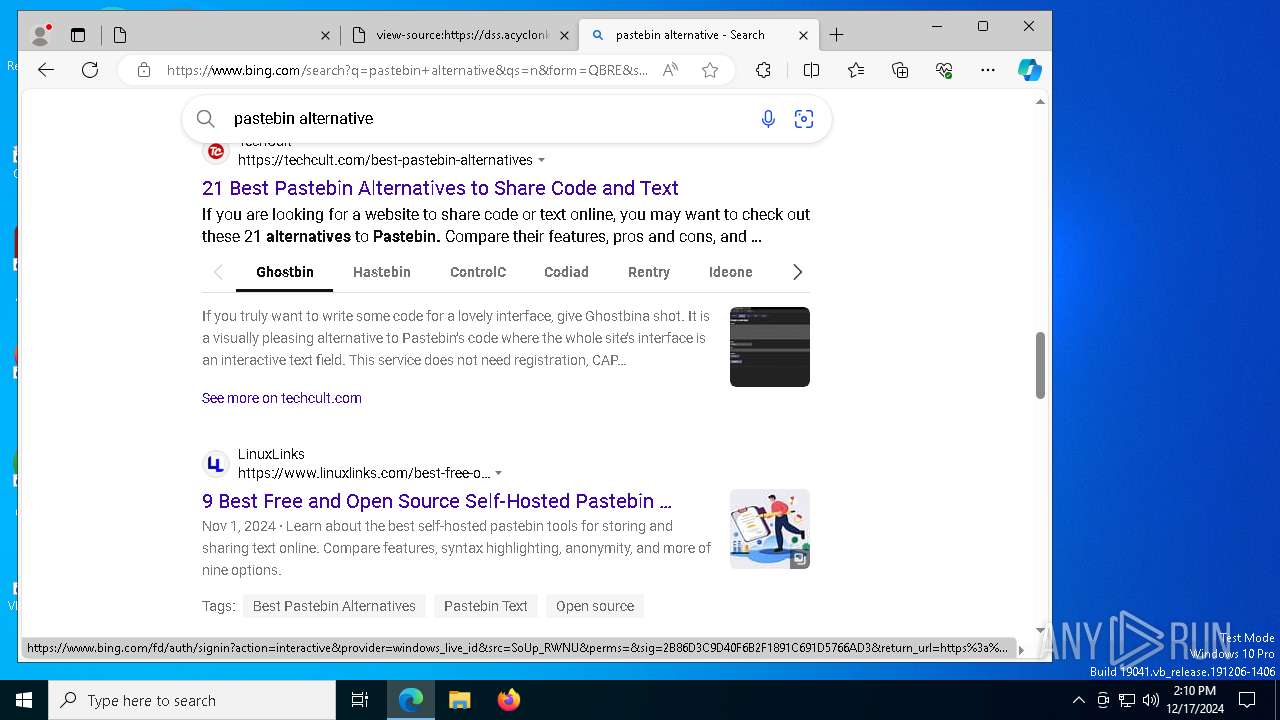Viewport: 1280px width, 720px height.
Task: Launch the Copilot sidebar
Action: pyautogui.click(x=1030, y=70)
